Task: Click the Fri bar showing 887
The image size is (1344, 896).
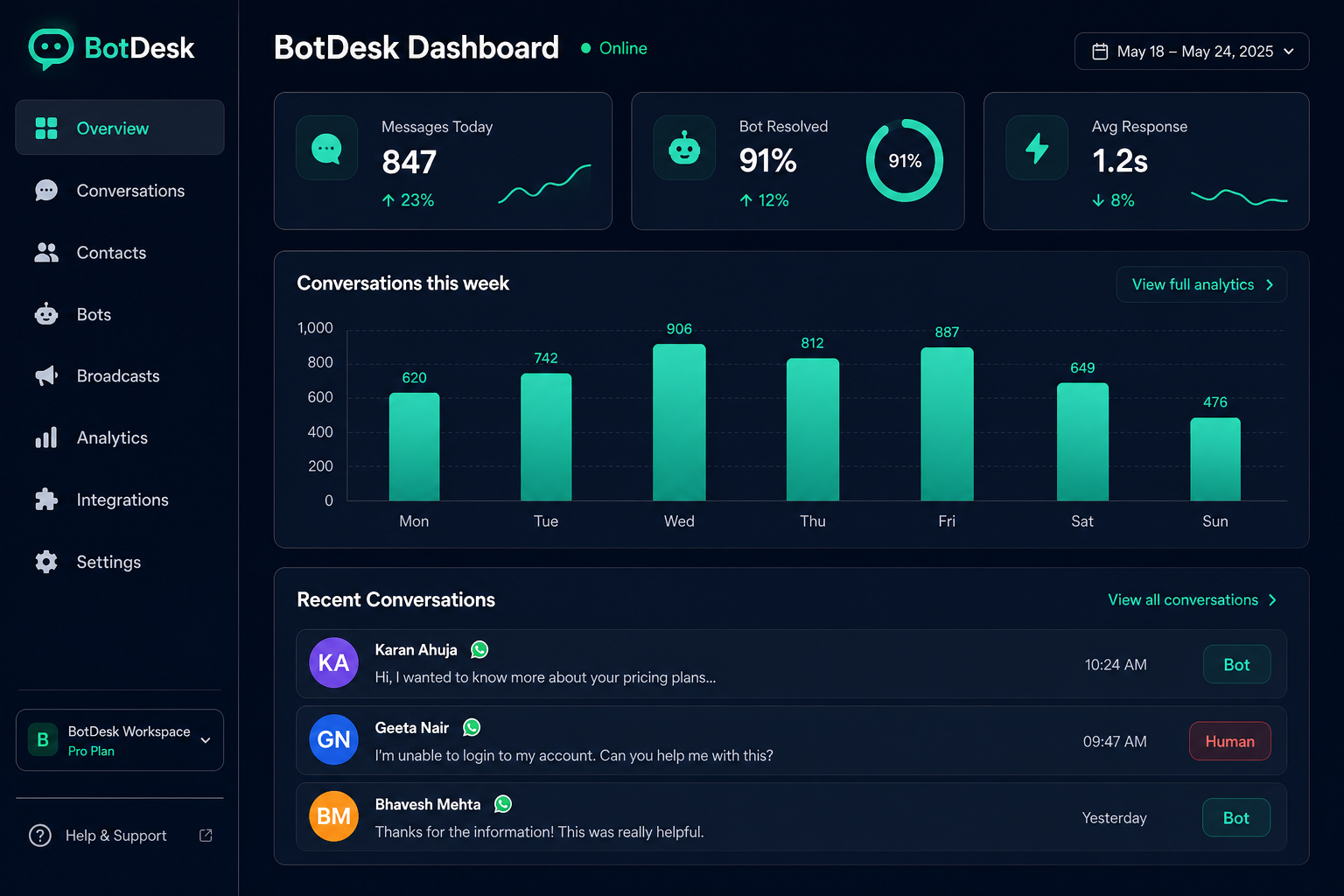Action: (x=947, y=424)
